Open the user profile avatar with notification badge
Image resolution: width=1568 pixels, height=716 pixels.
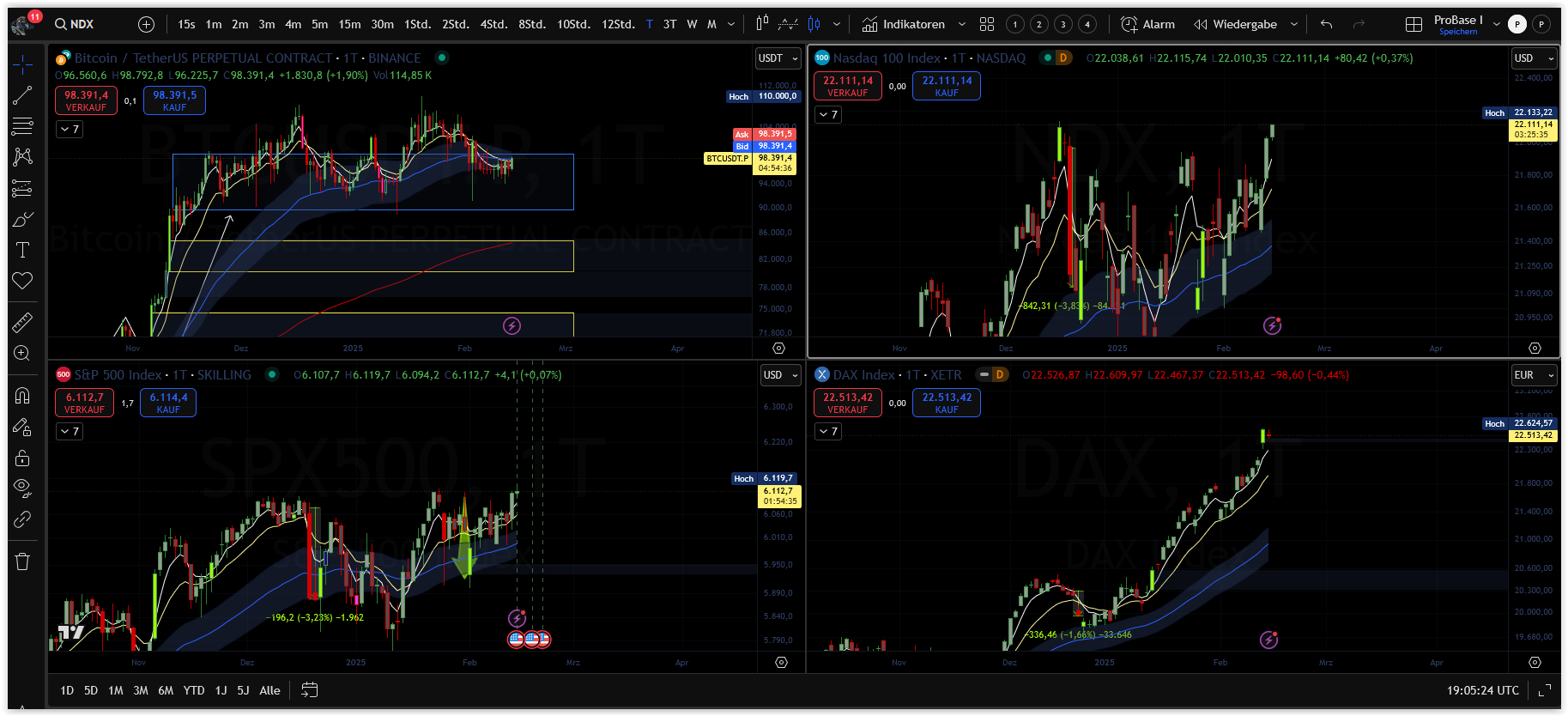(23, 24)
